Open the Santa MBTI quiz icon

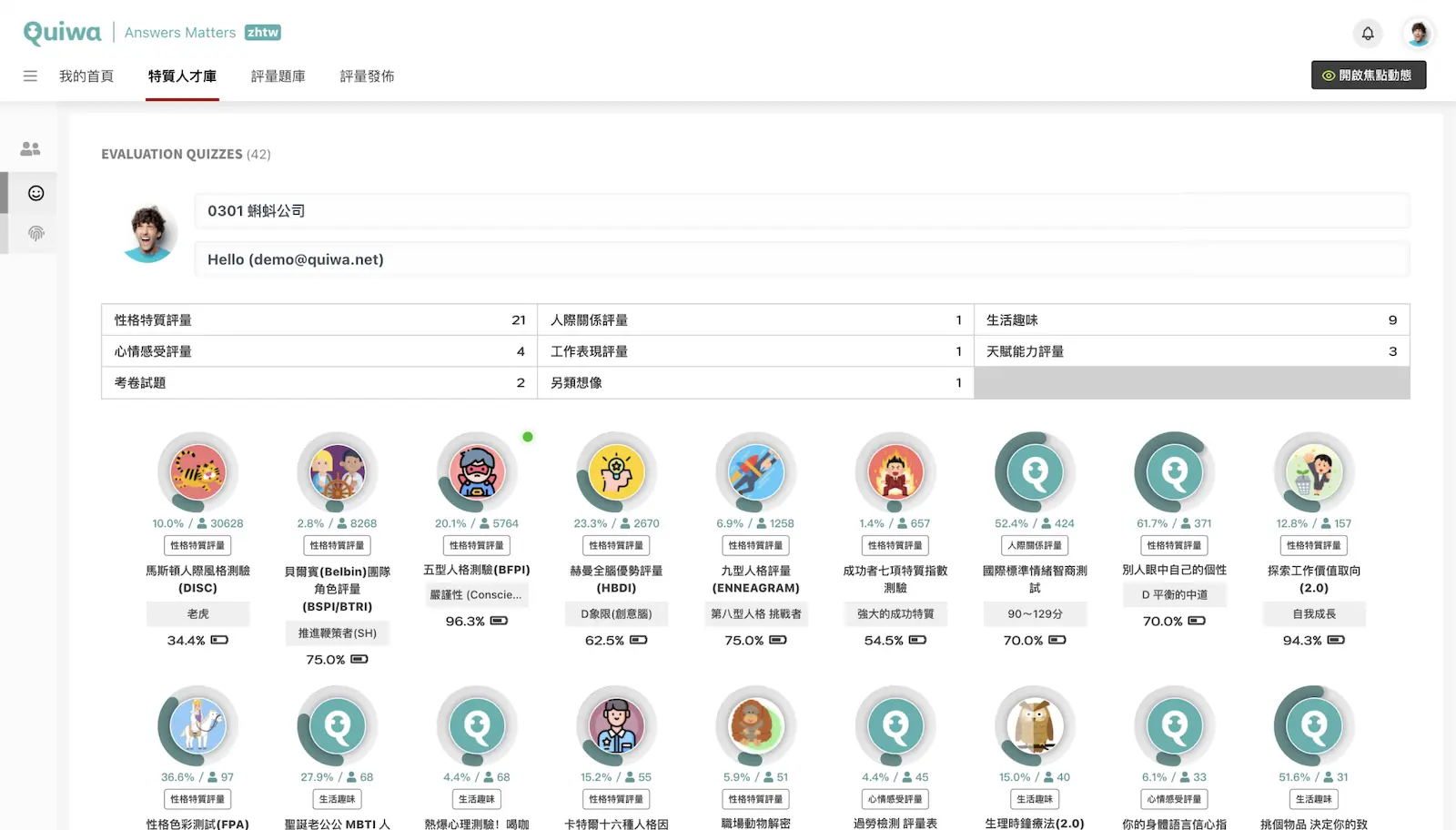pos(337,726)
